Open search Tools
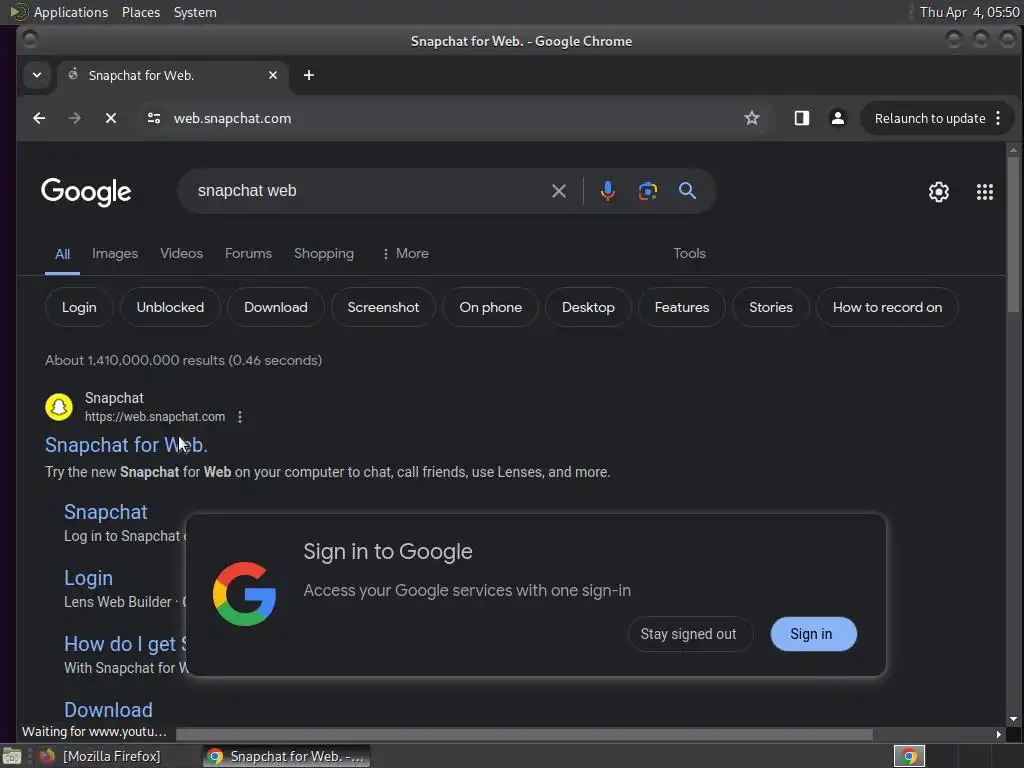Image resolution: width=1024 pixels, height=768 pixels. point(690,253)
